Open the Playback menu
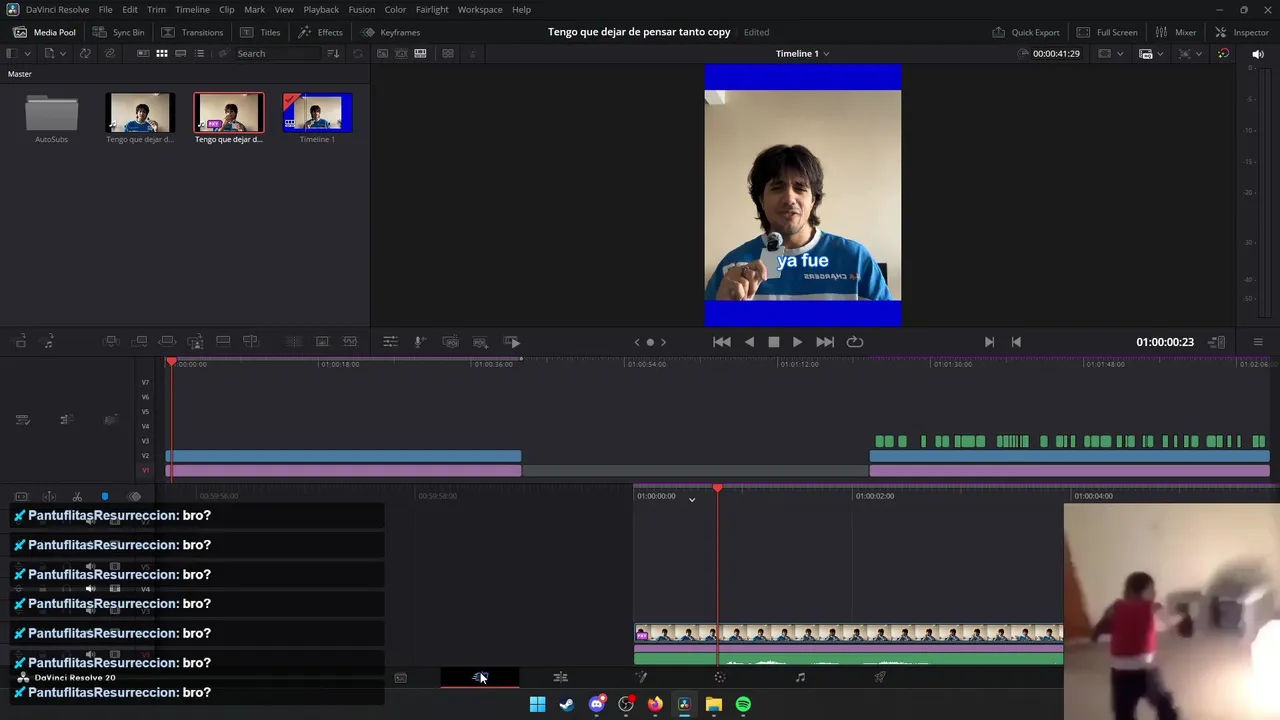Image resolution: width=1280 pixels, height=720 pixels. click(x=321, y=9)
